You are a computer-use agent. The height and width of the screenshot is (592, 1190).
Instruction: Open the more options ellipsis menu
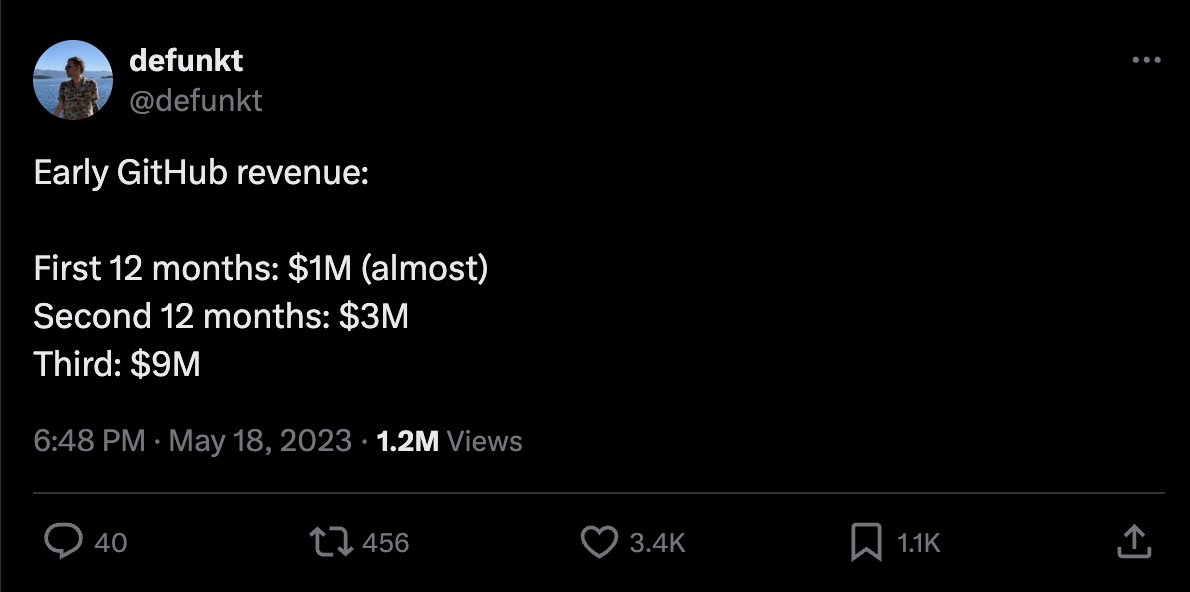(x=1146, y=60)
